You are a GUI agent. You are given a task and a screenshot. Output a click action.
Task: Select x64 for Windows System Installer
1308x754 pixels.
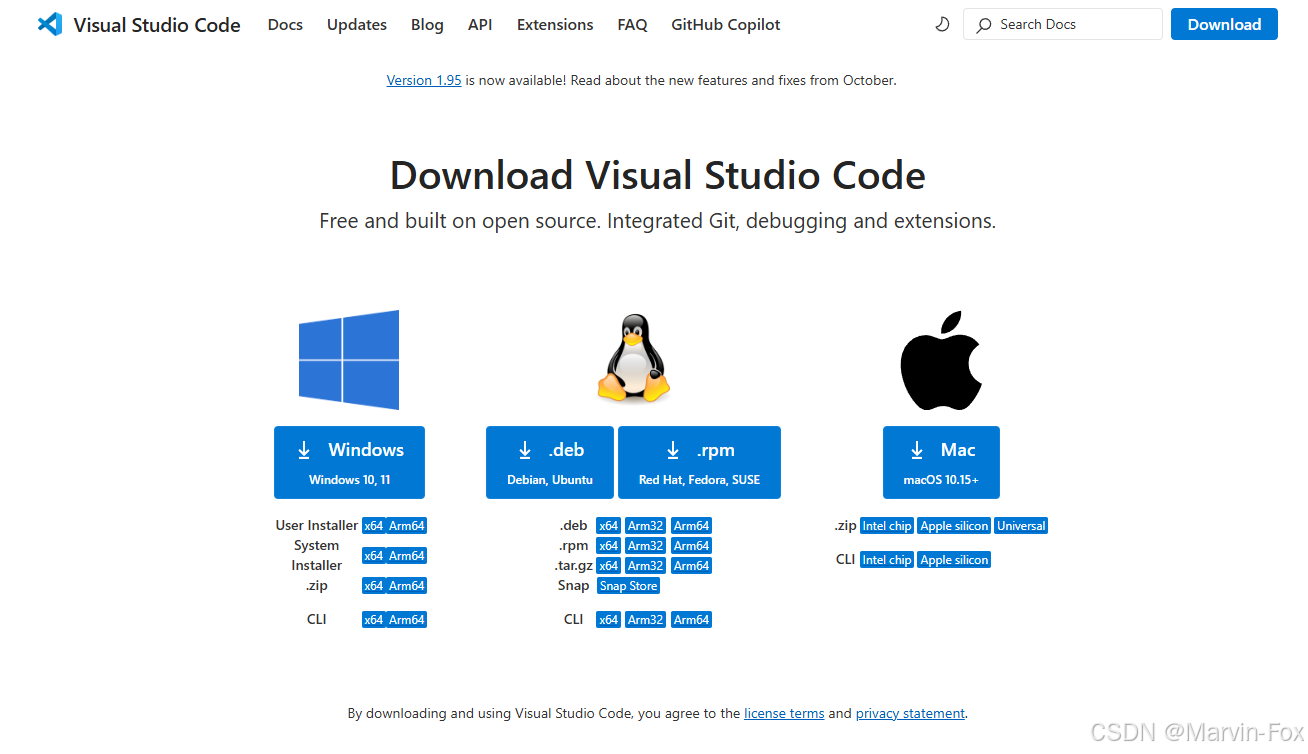(374, 556)
